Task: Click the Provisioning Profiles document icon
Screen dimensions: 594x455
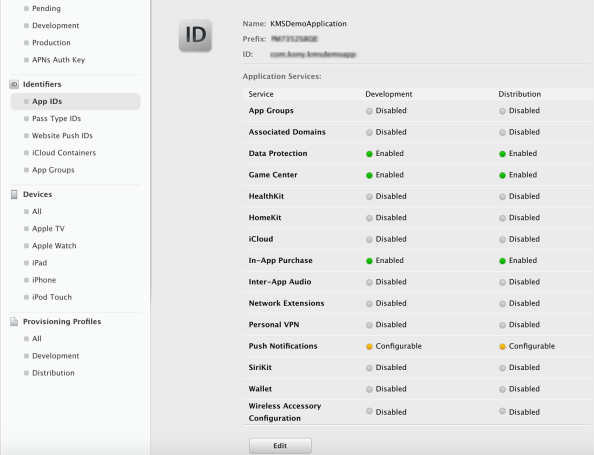Action: (14, 322)
